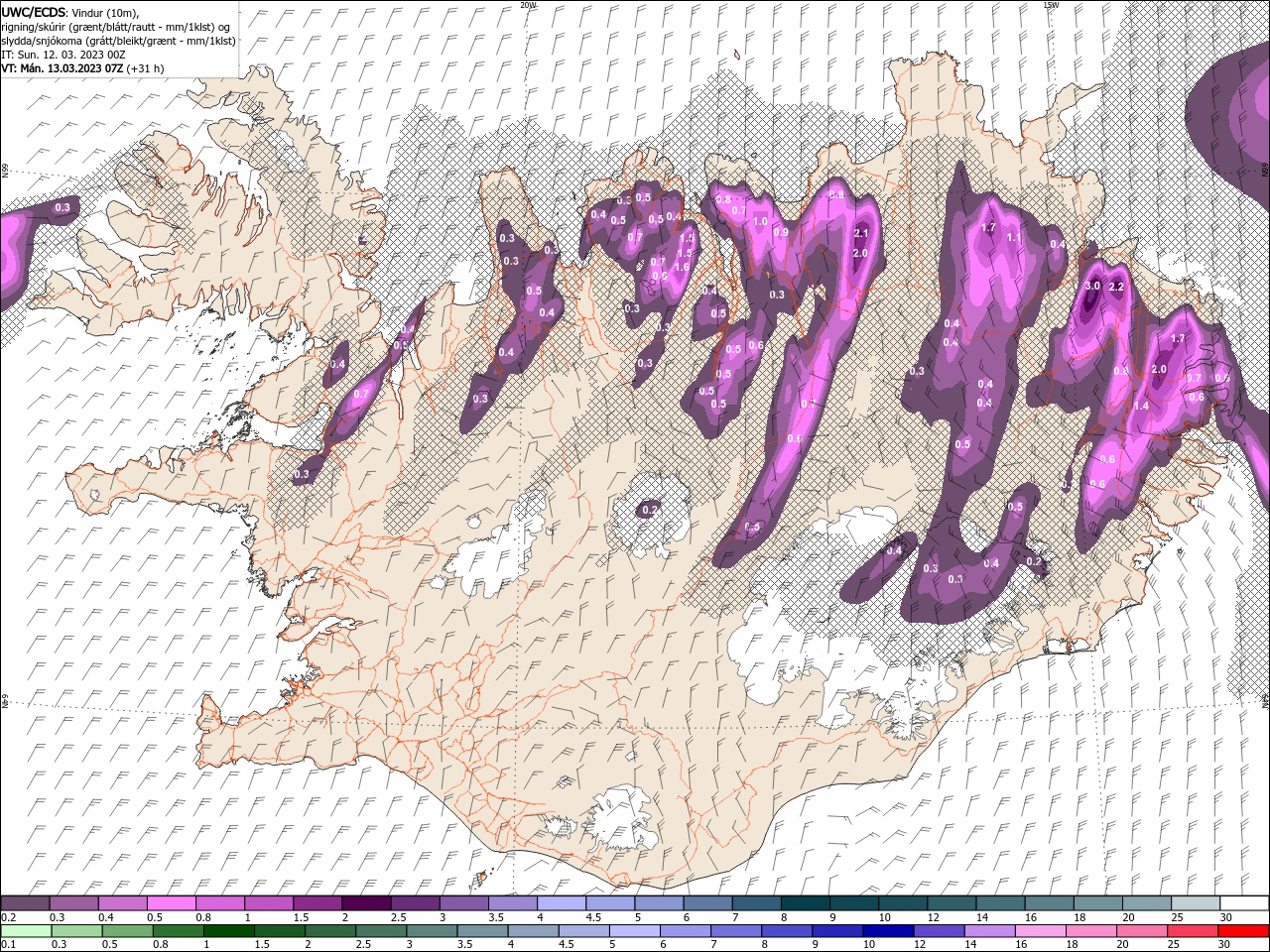Click the 2.1 snowfall value on the map

861,234
